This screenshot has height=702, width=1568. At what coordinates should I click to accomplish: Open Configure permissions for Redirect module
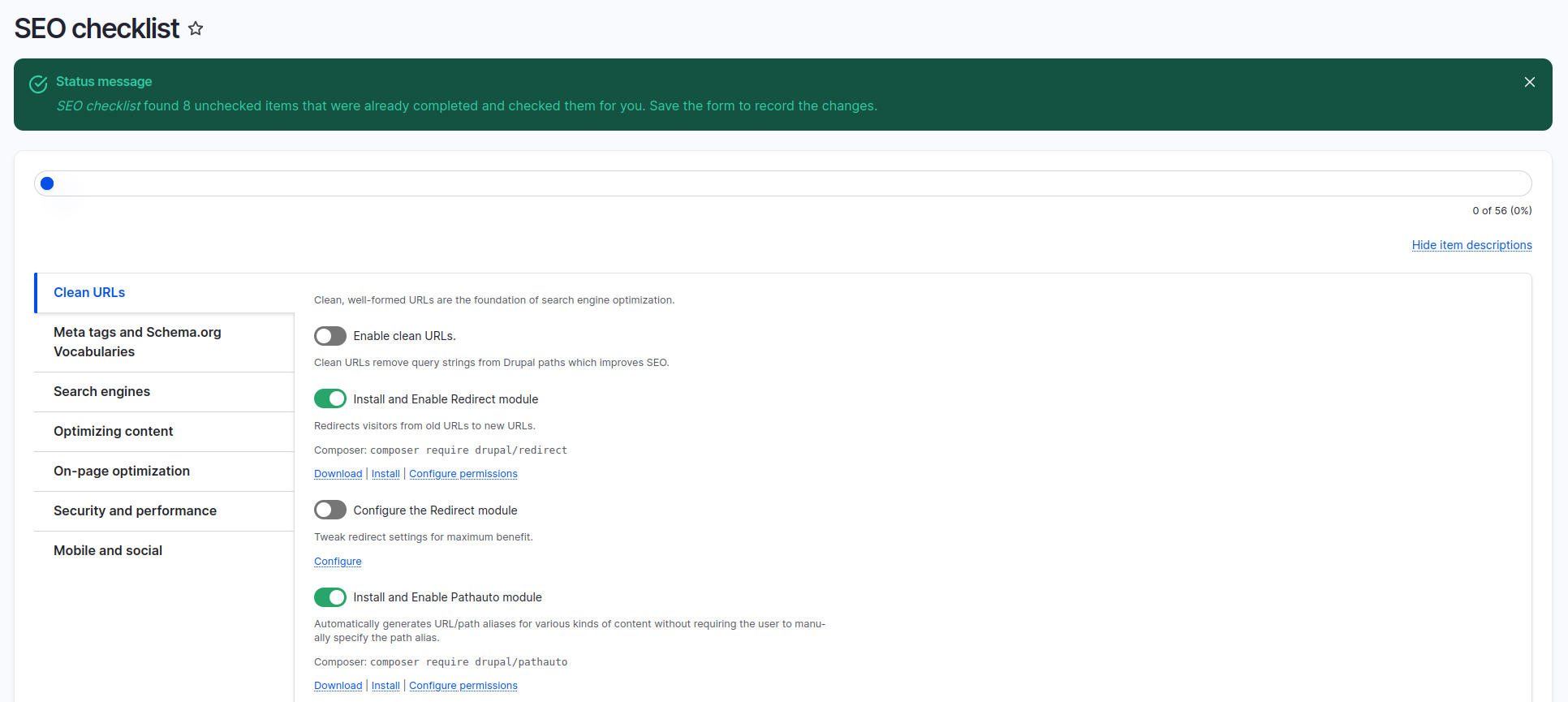tap(463, 474)
